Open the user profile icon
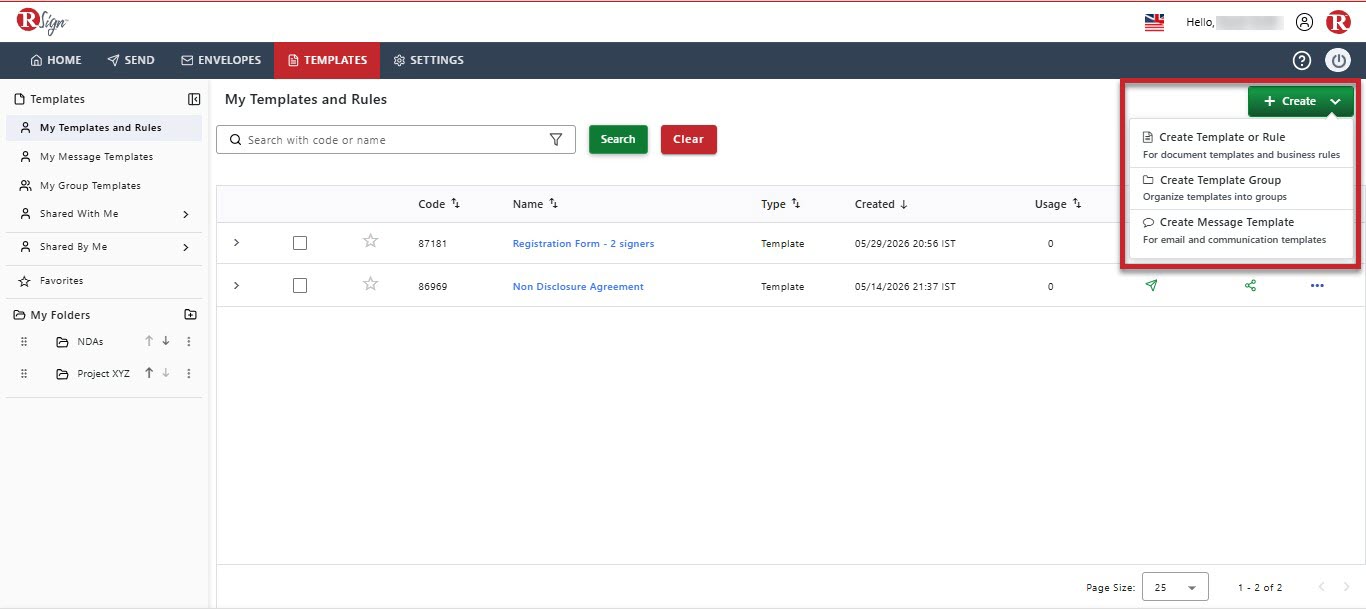This screenshot has height=610, width=1366. point(1304,22)
